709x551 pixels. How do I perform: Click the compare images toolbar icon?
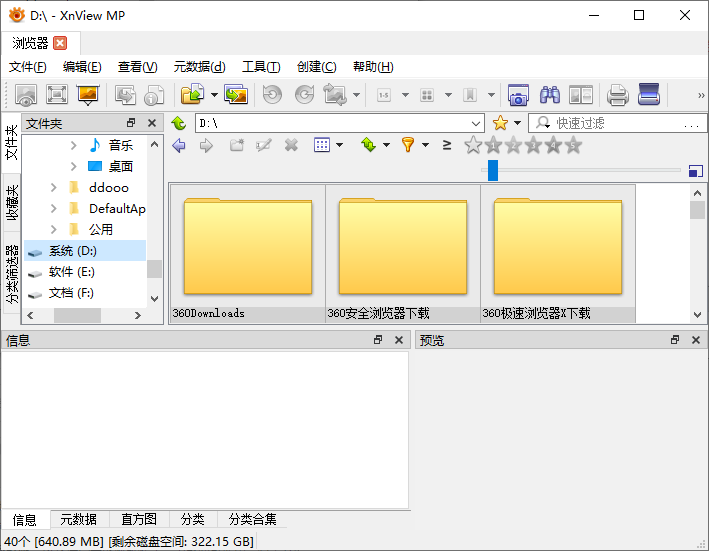click(581, 95)
